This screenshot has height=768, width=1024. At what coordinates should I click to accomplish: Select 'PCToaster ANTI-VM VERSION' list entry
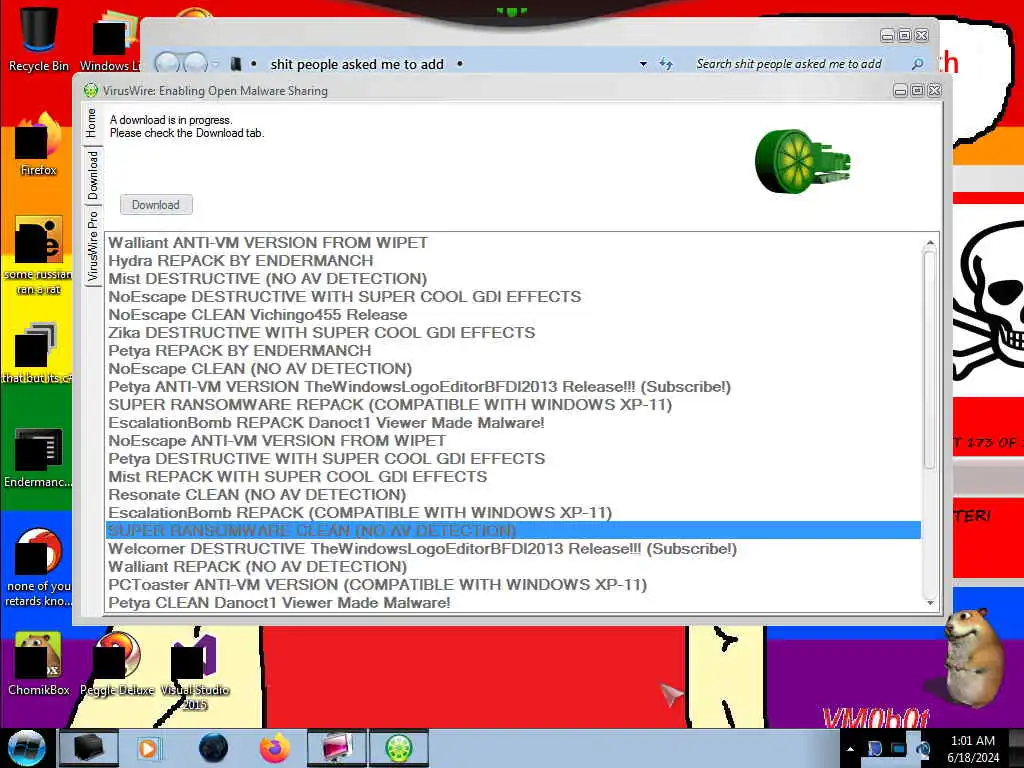[x=513, y=584]
